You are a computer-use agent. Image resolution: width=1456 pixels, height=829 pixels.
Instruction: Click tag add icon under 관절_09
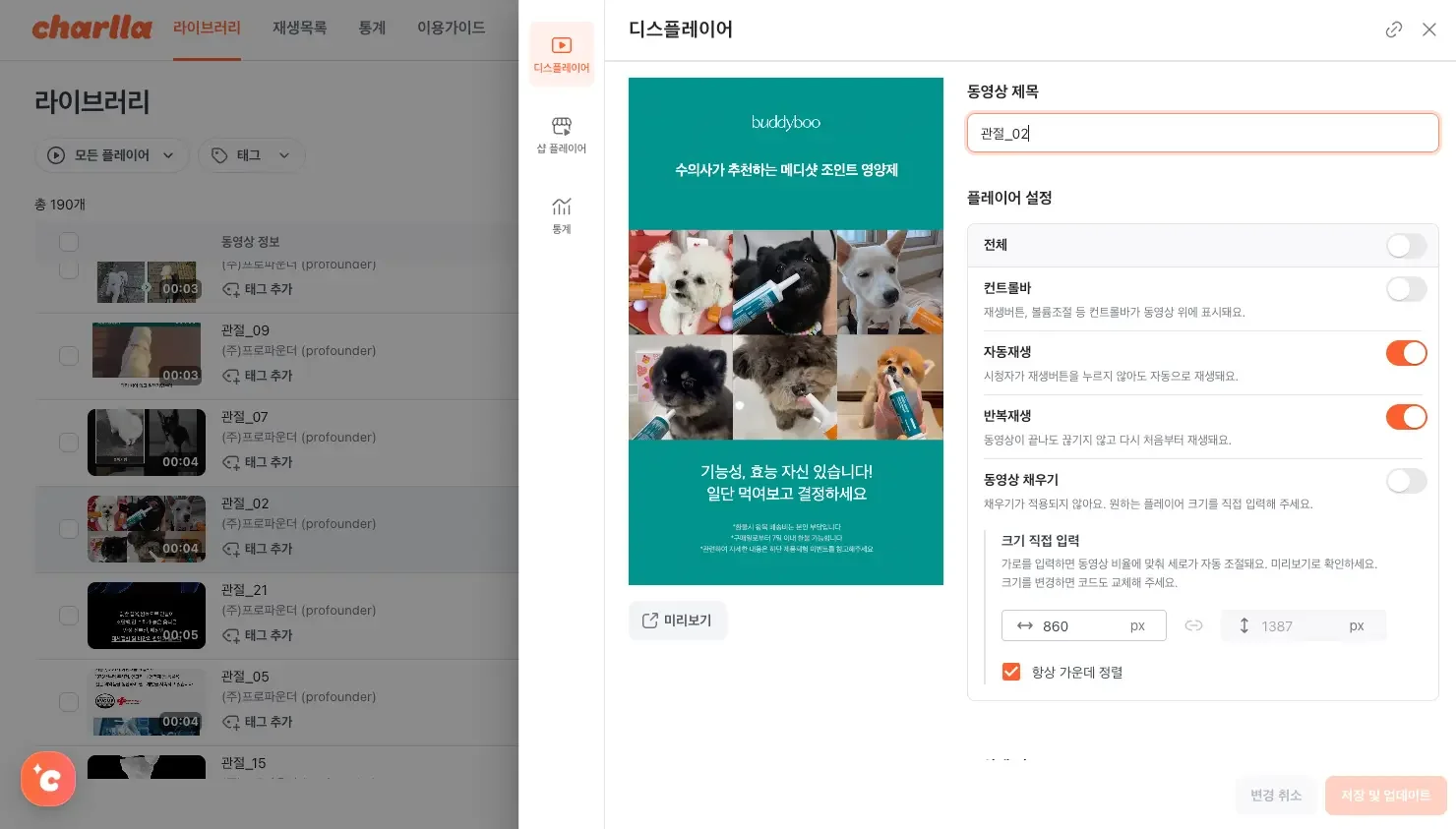(231, 376)
